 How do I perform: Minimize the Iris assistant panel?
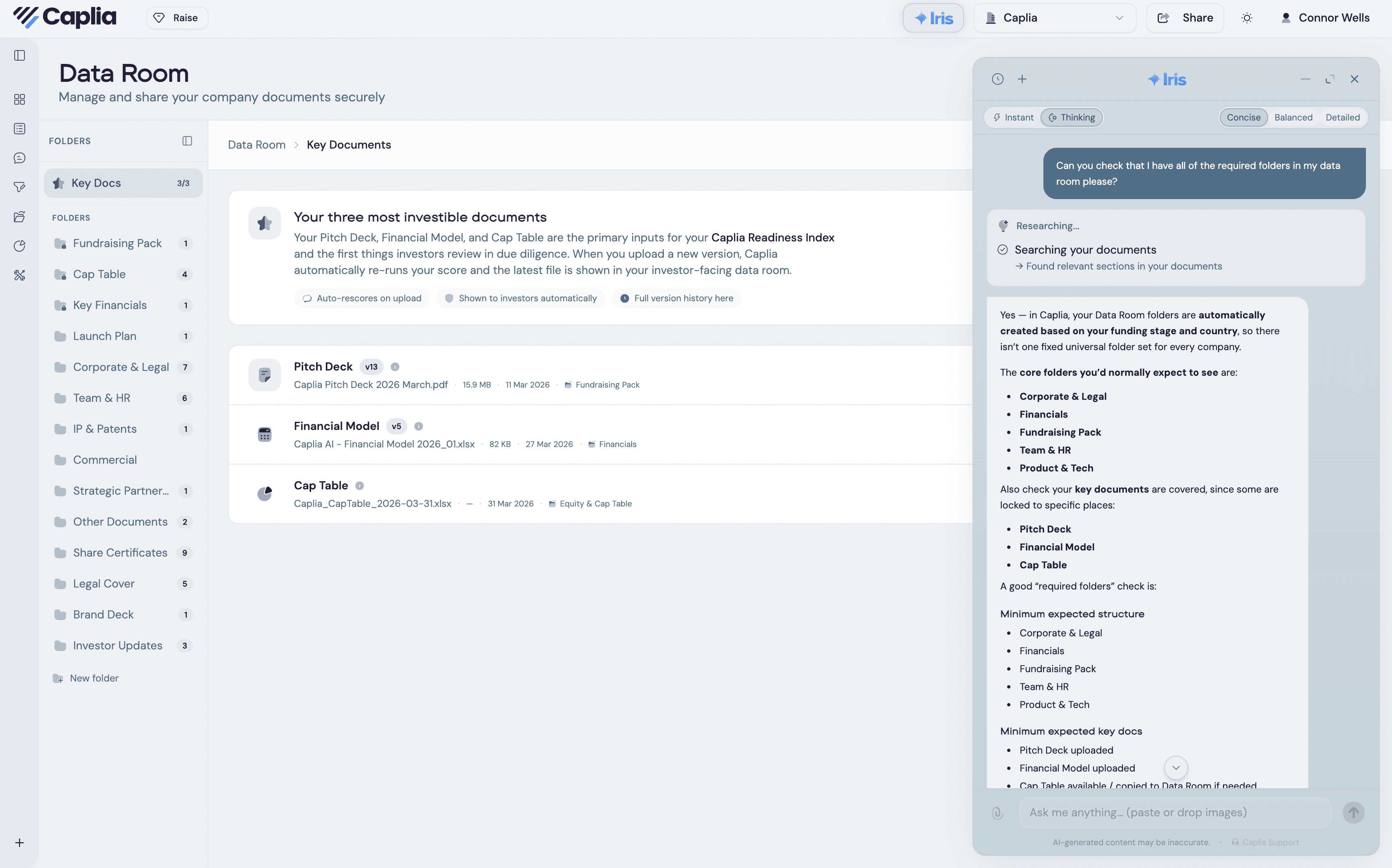[1305, 79]
